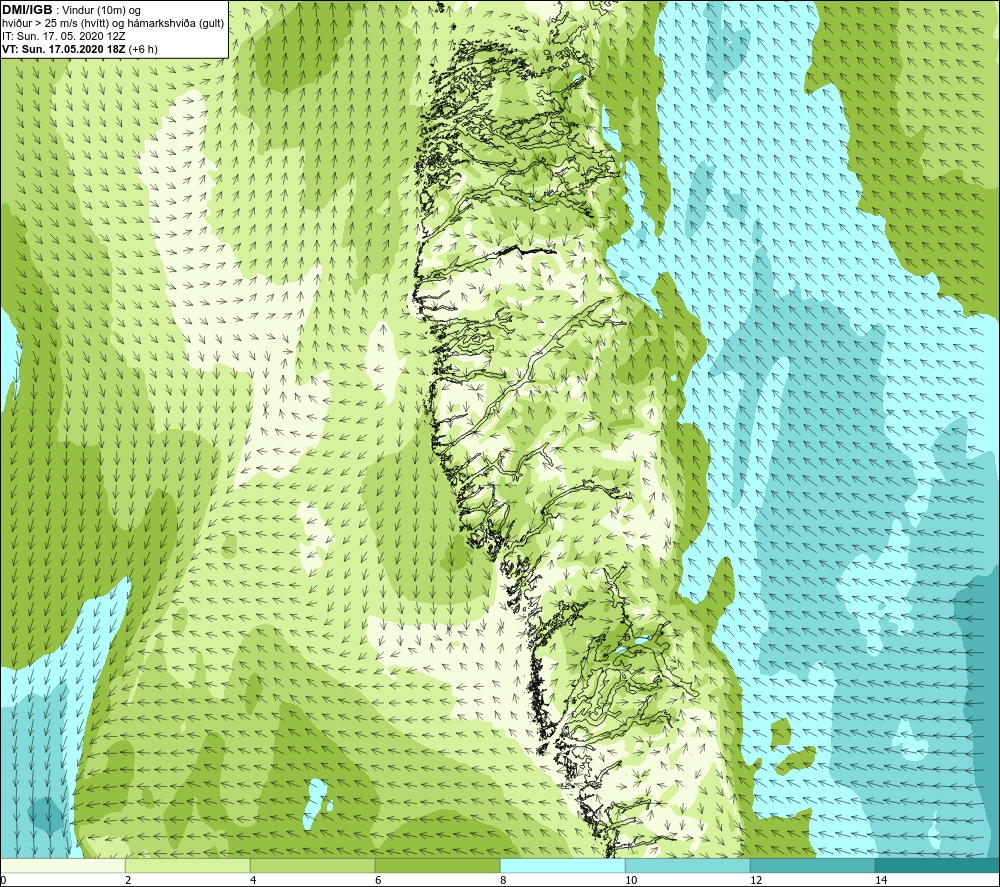
Task: Click the '10' label on the wind scale
Action: [x=631, y=880]
